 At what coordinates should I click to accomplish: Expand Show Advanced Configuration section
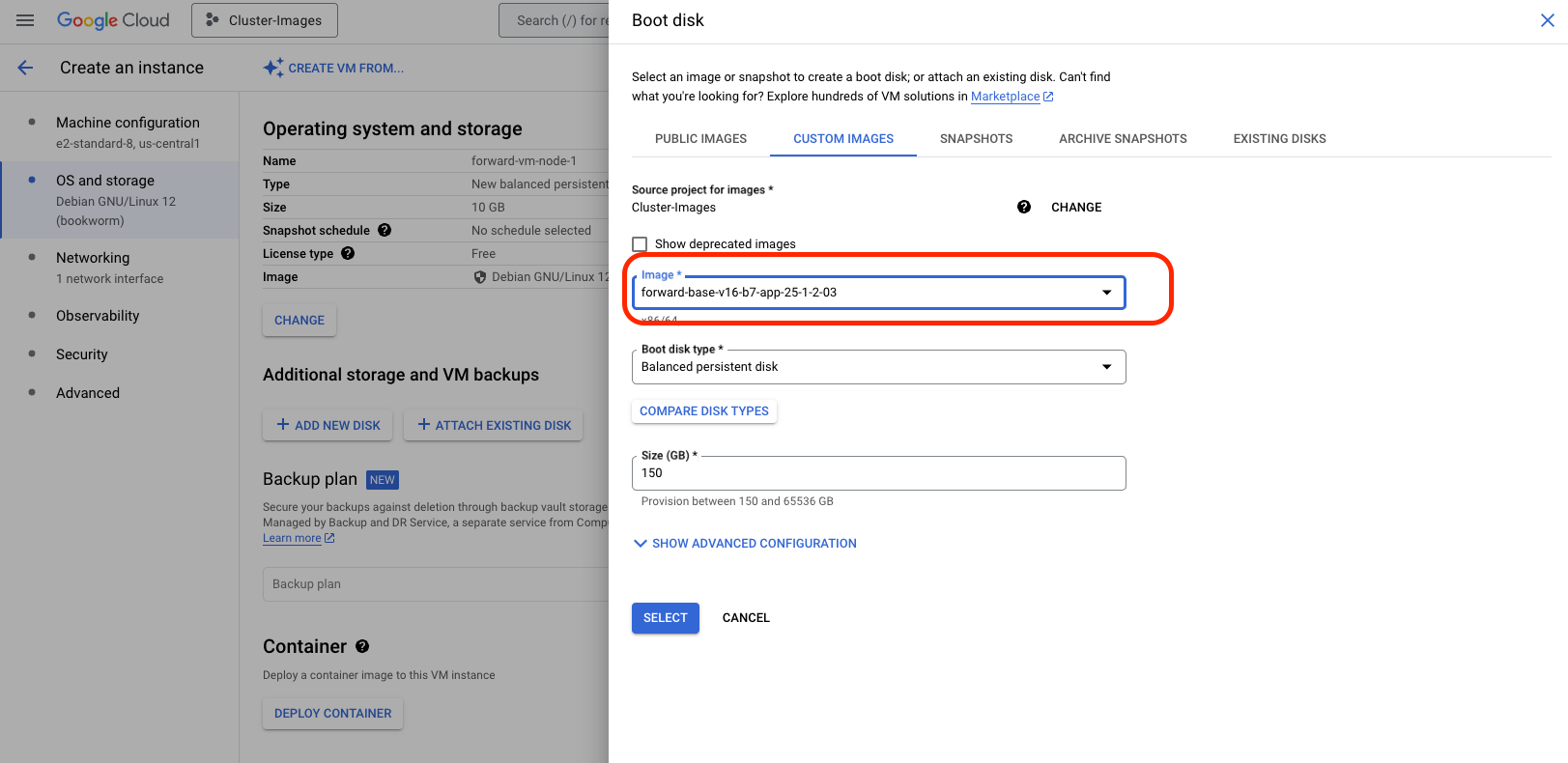coord(745,544)
